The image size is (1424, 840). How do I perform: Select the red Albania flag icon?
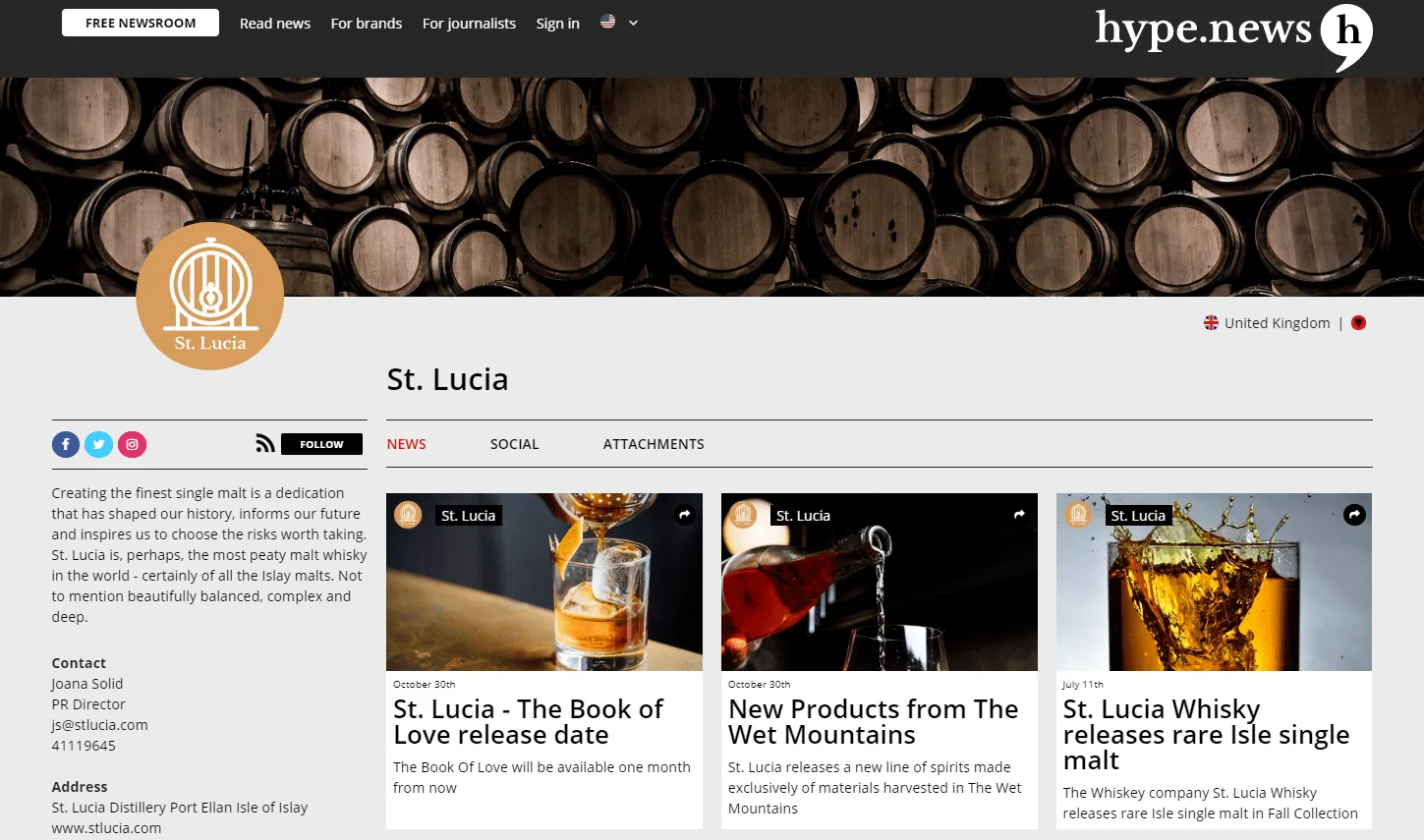click(x=1359, y=322)
